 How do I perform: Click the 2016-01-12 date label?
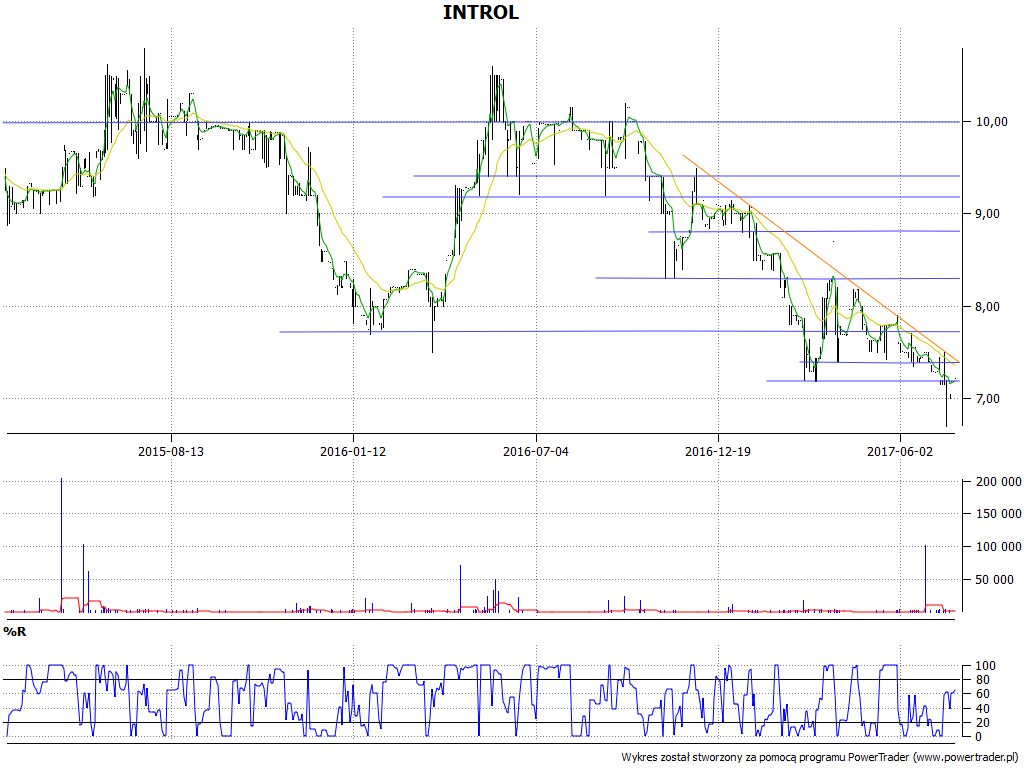(x=353, y=451)
